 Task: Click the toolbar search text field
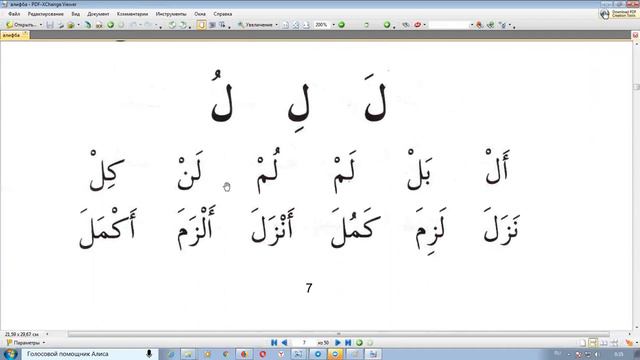tap(449, 25)
